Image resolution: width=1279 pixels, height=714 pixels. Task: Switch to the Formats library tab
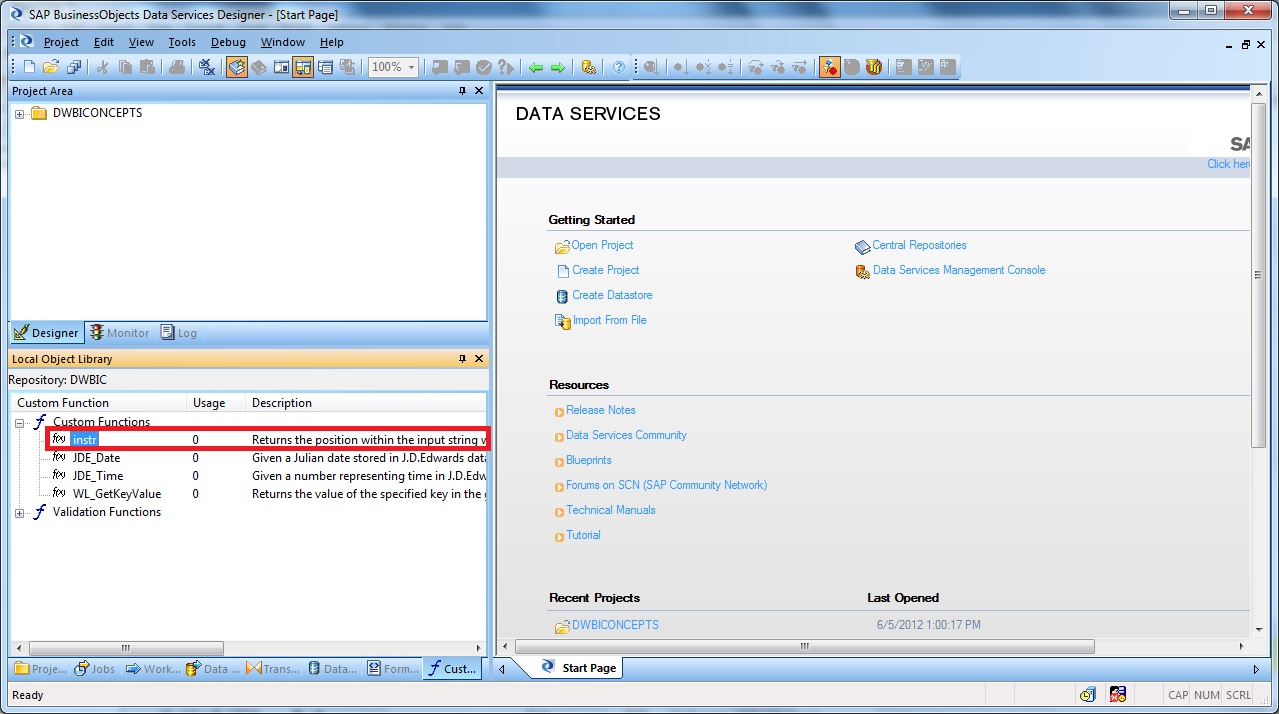pos(394,669)
